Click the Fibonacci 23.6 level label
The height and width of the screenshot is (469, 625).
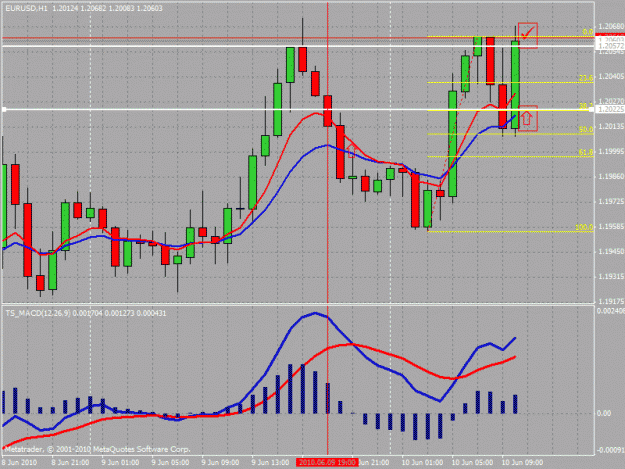[586, 78]
